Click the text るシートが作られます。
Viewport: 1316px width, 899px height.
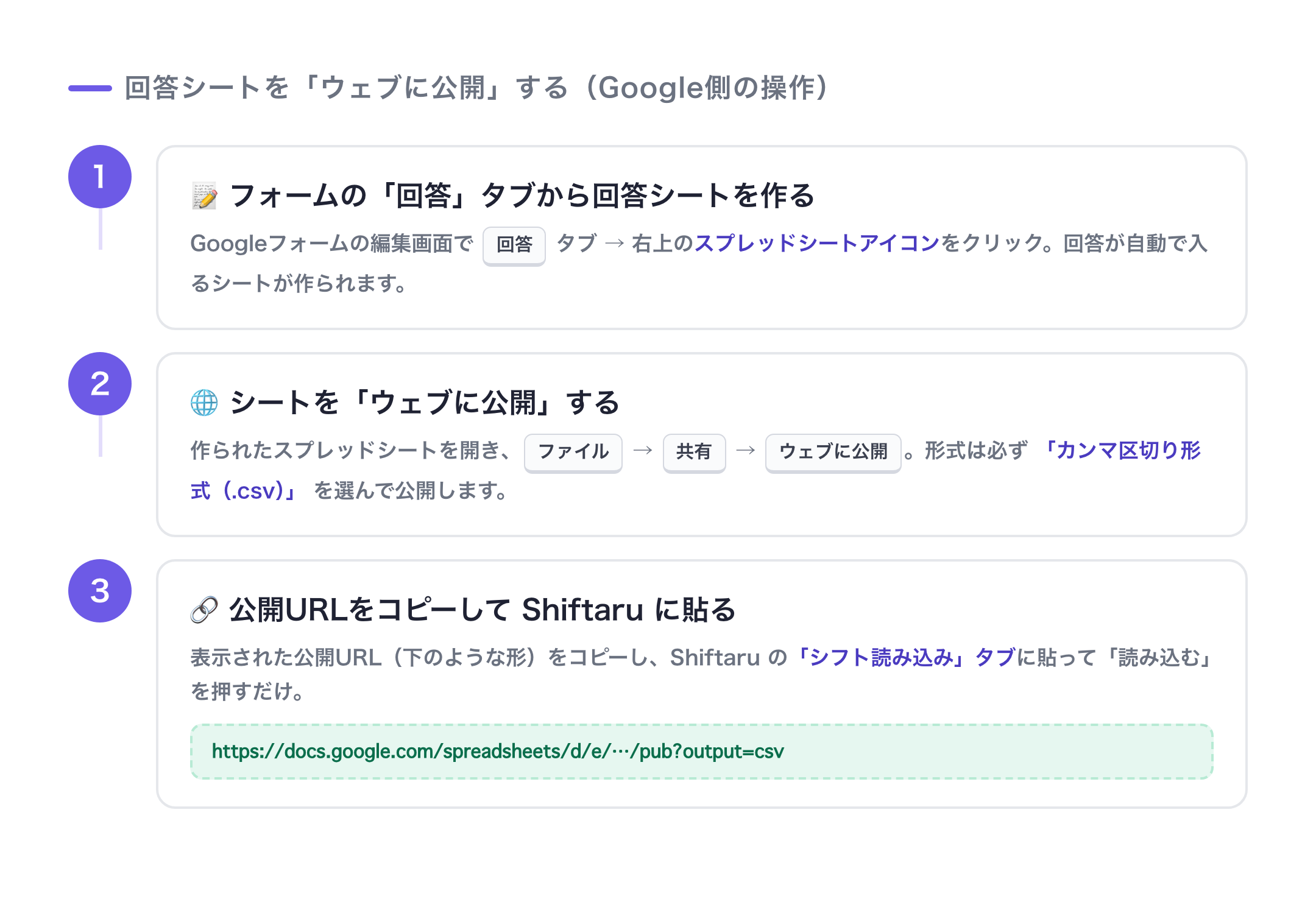pyautogui.click(x=299, y=284)
